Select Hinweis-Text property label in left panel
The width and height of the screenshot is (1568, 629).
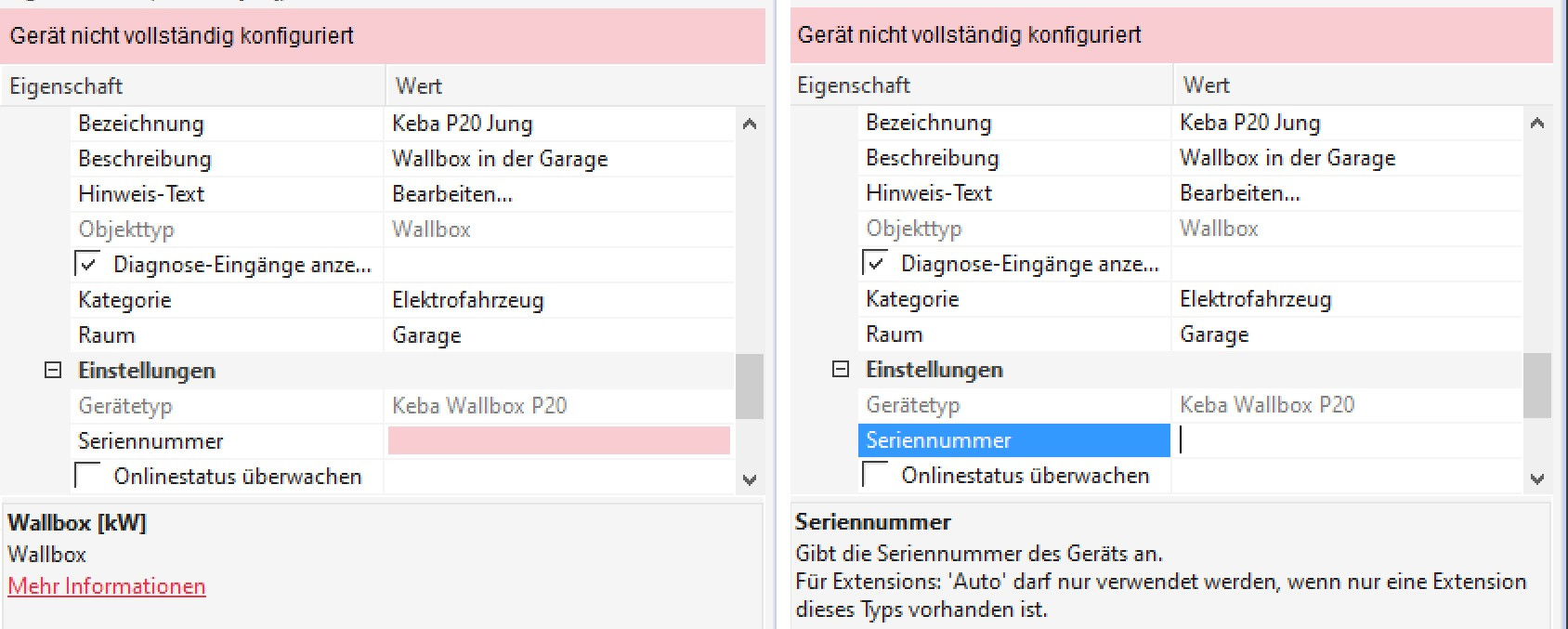(x=141, y=193)
